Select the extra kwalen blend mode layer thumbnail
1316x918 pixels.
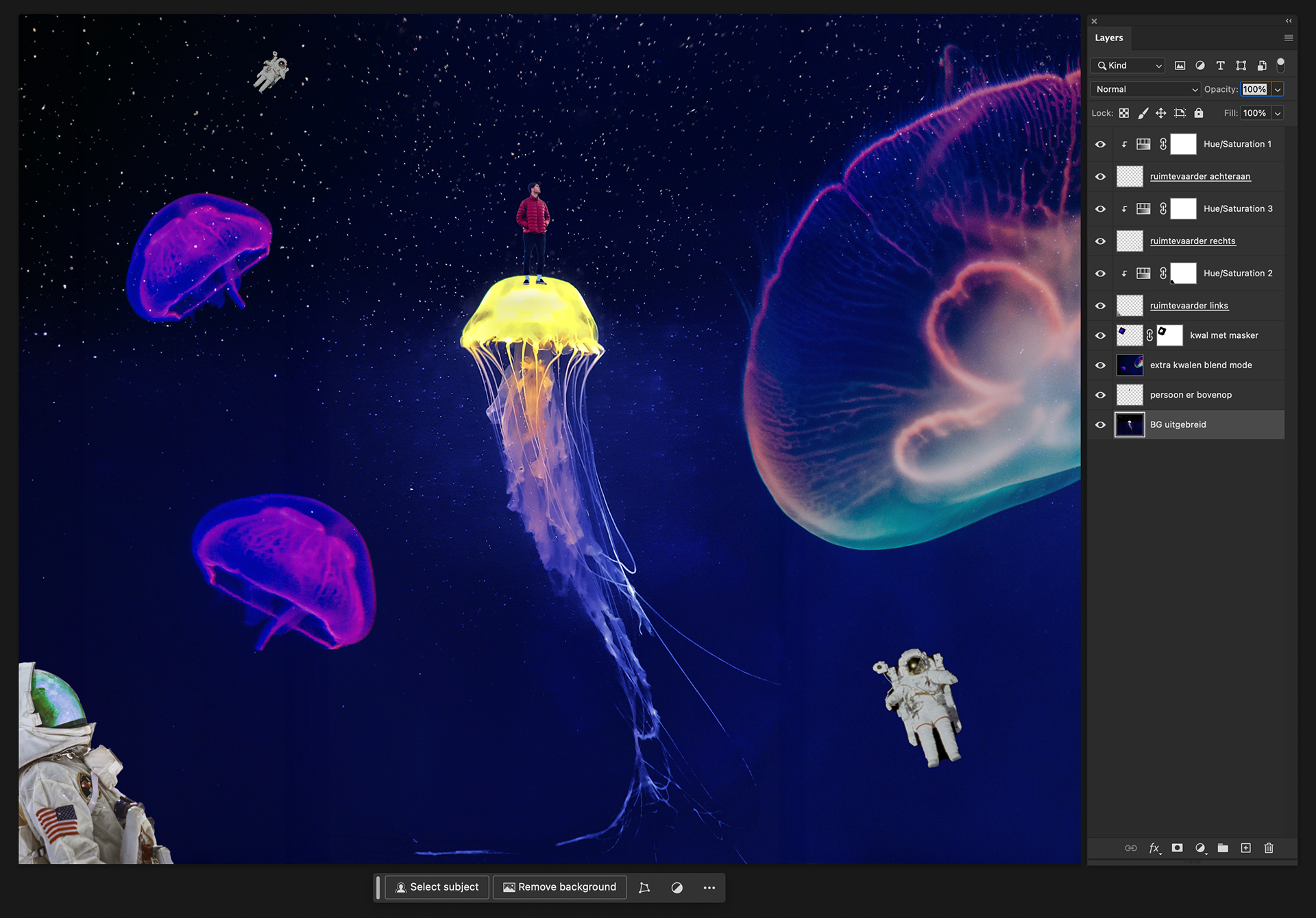tap(1130, 365)
